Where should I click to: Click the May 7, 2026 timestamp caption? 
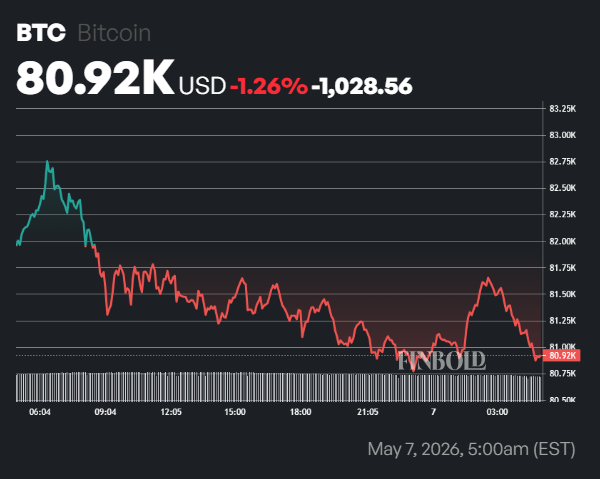[471, 449]
